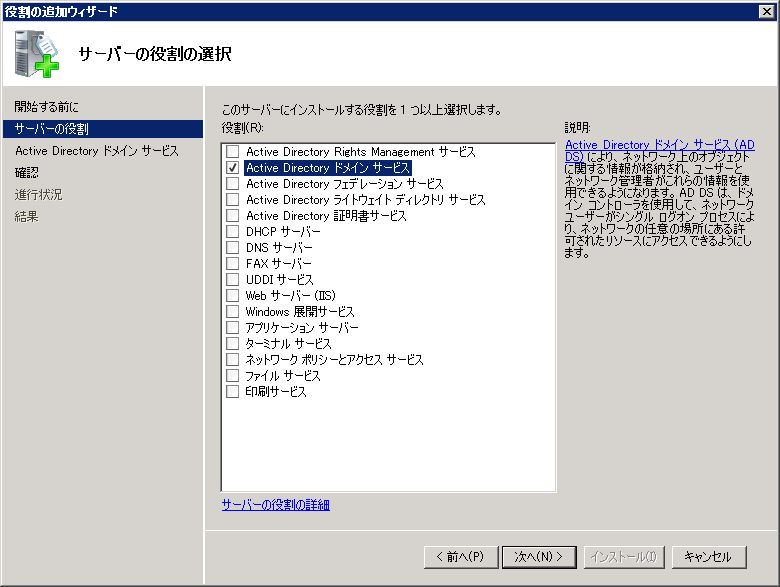The width and height of the screenshot is (780, 587).
Task: Cancel the wizard with キャンセル button
Action: 709,557
